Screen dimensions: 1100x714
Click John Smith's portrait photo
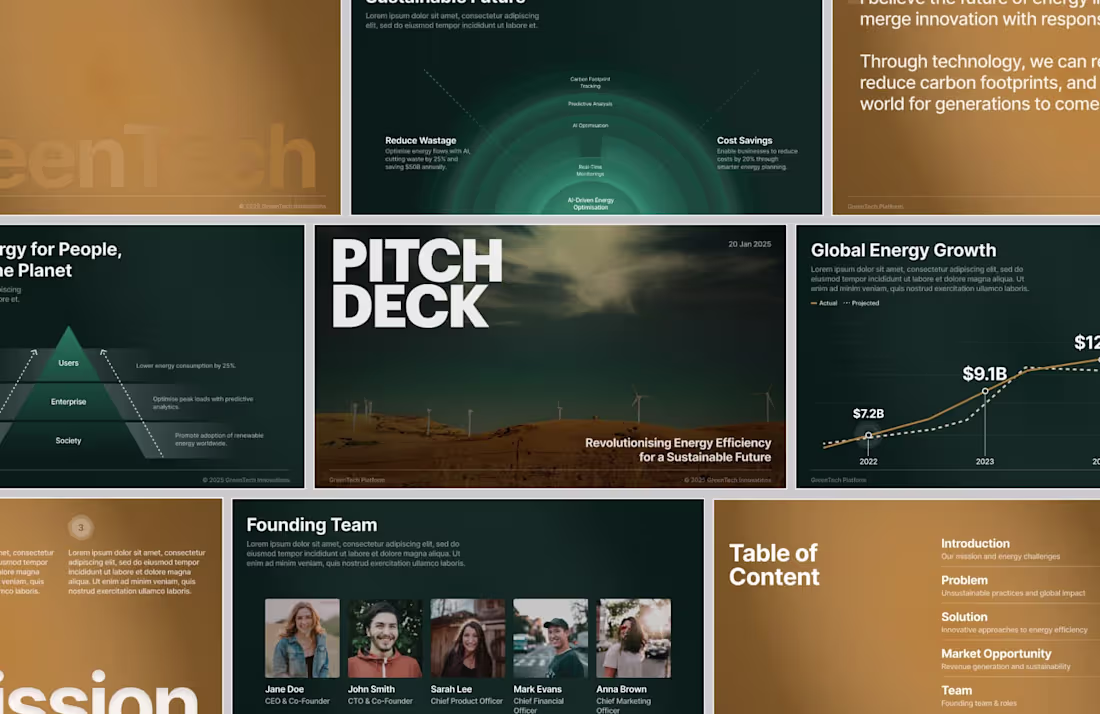(x=385, y=636)
